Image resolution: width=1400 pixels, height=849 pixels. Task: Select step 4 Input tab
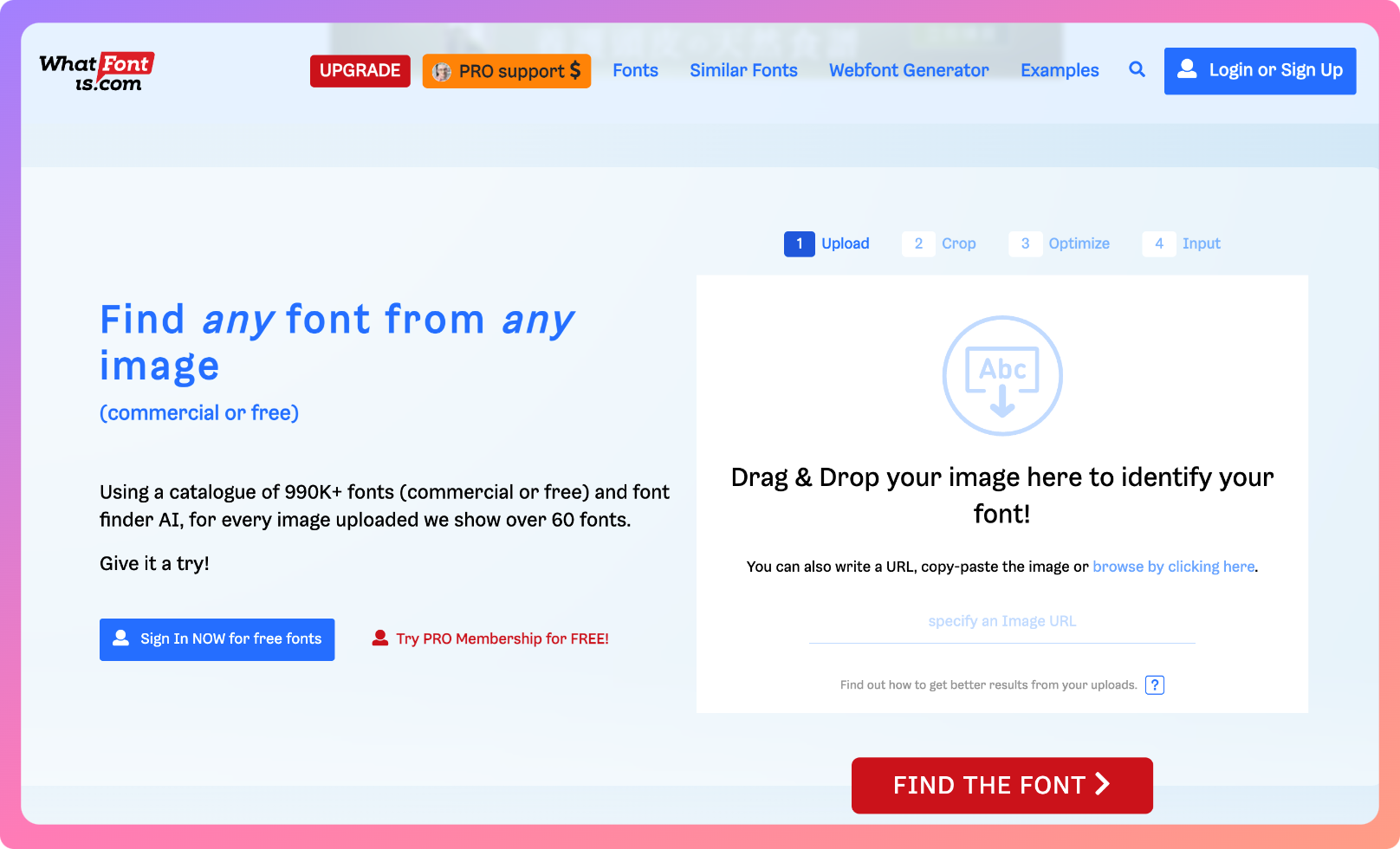(x=1182, y=243)
